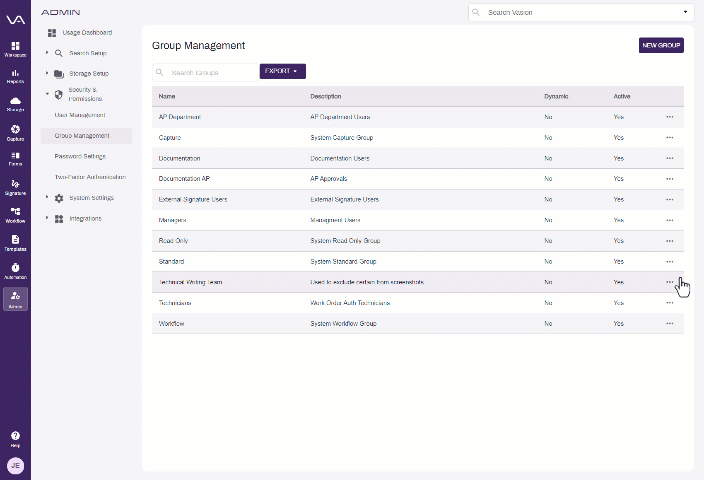Sort by the Dynamic column header

click(556, 96)
